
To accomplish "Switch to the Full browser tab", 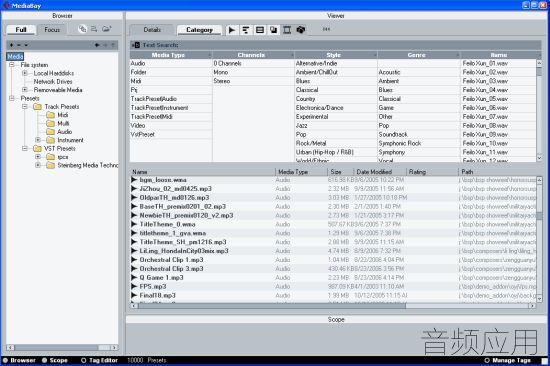I will 21,30.
